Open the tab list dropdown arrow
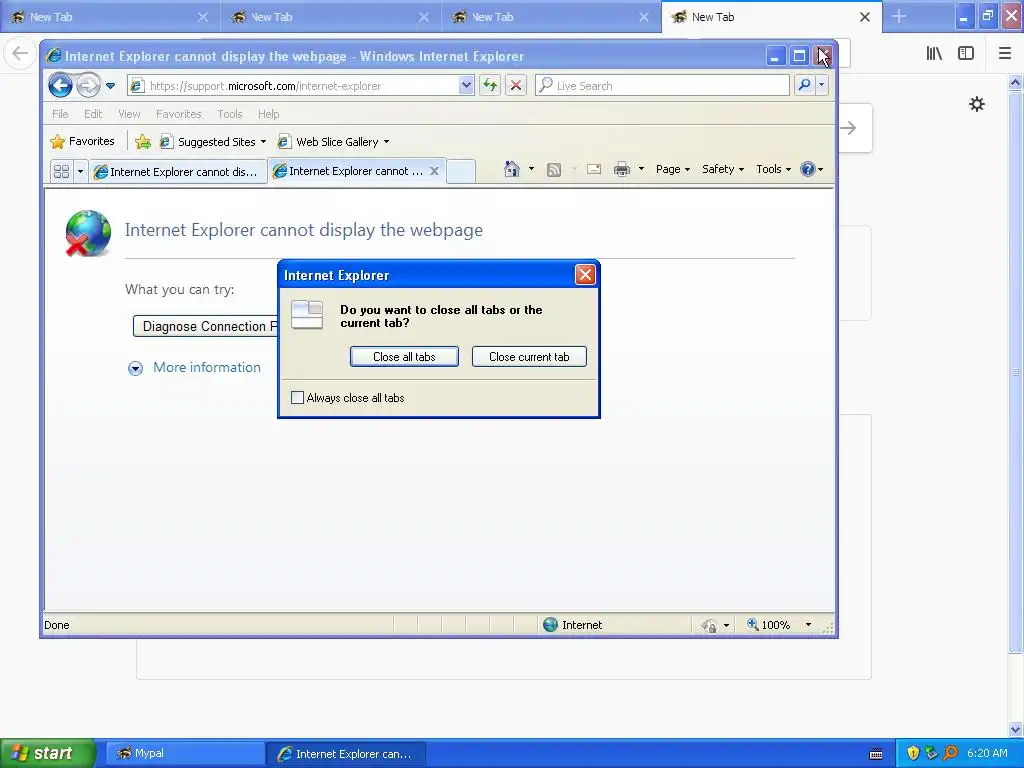1024x768 pixels. point(80,171)
